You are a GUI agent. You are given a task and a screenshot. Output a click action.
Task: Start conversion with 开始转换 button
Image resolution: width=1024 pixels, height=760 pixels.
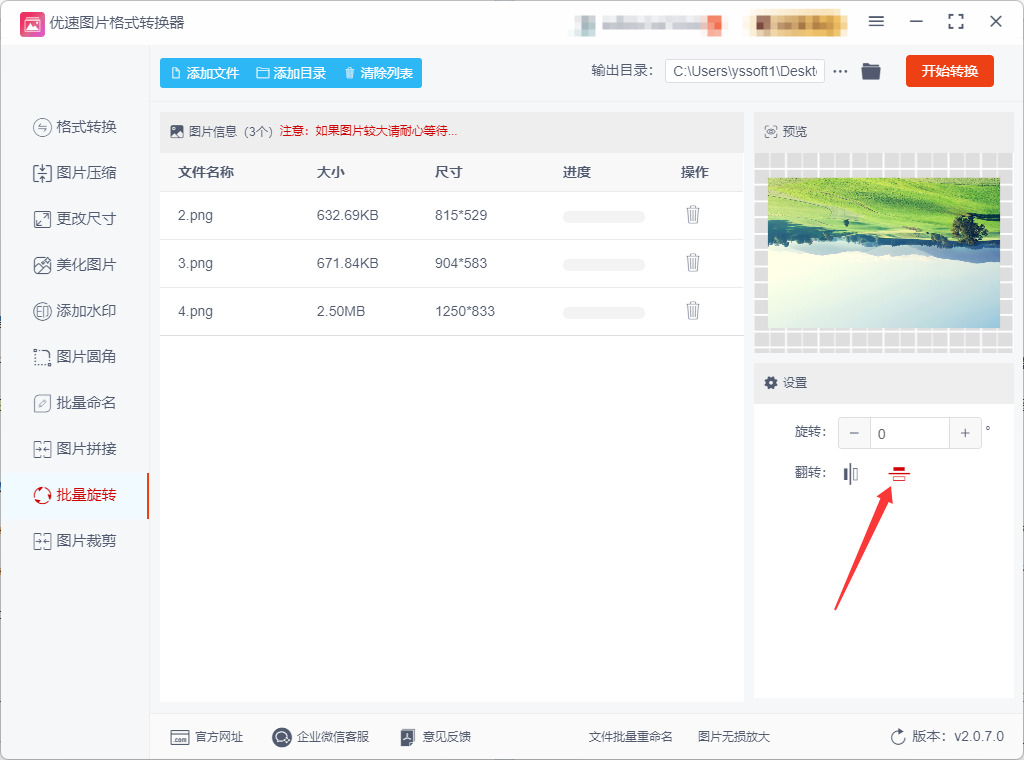(x=950, y=71)
